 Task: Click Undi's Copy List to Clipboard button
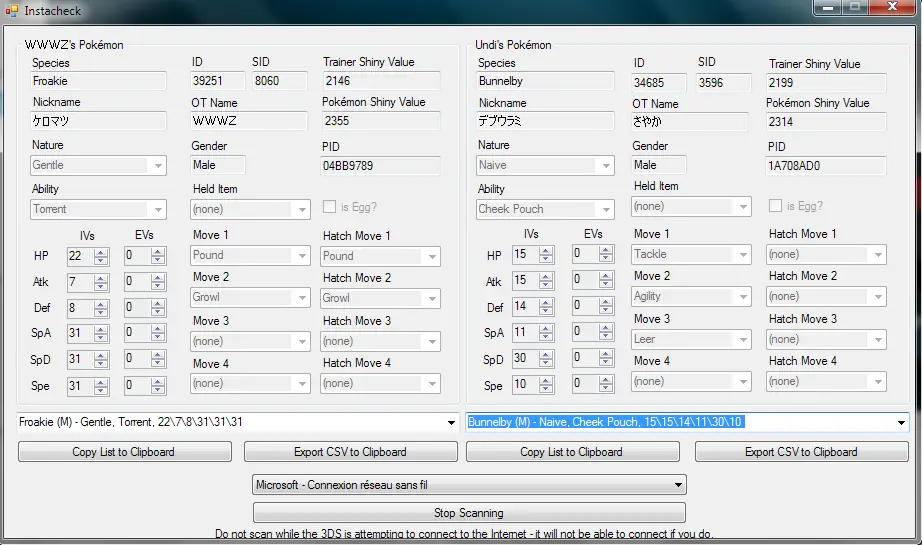point(572,452)
